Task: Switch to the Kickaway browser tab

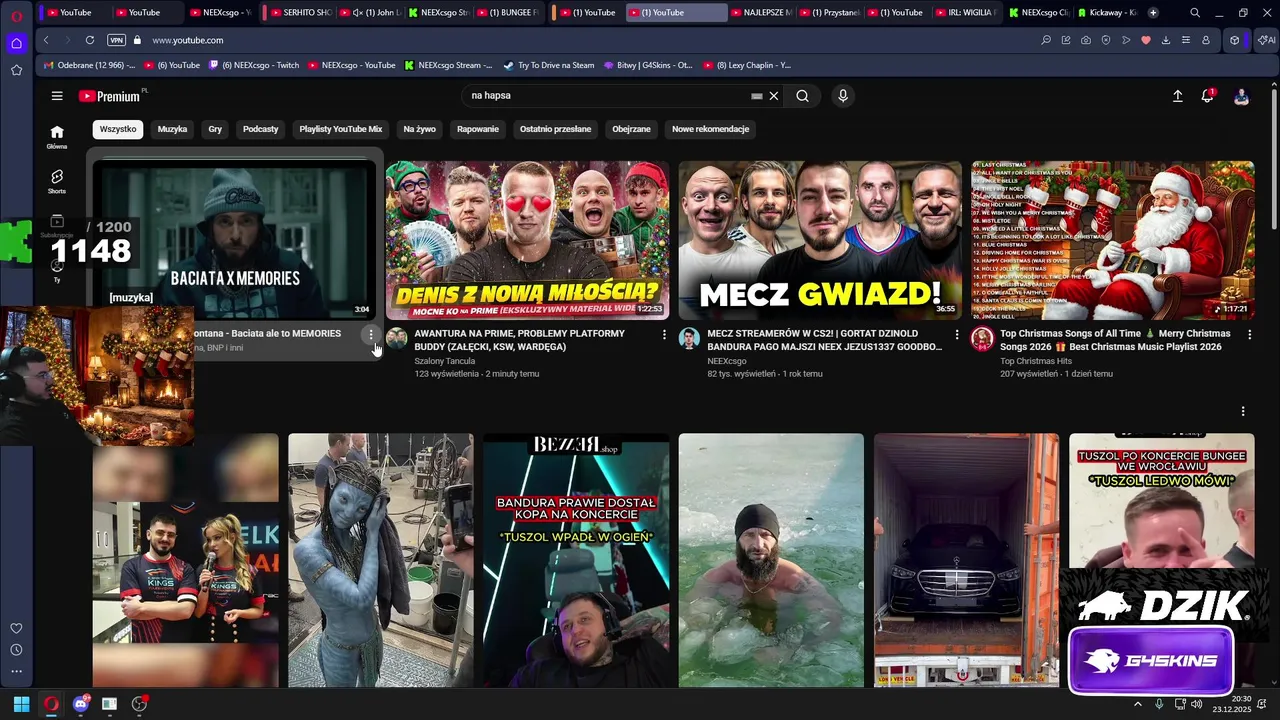Action: pos(1106,12)
